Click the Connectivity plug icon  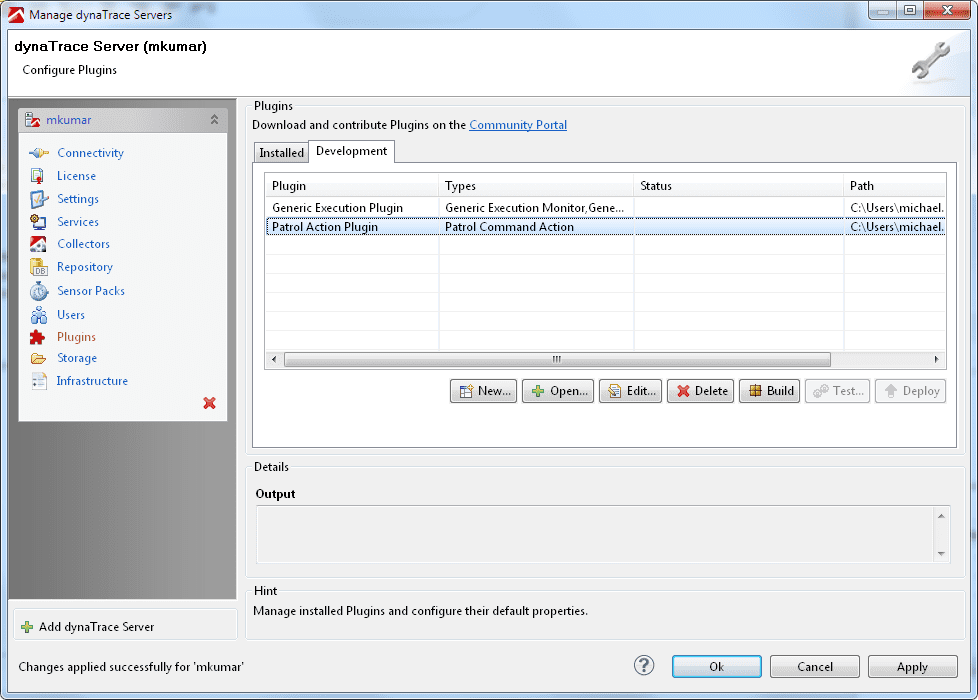click(39, 153)
